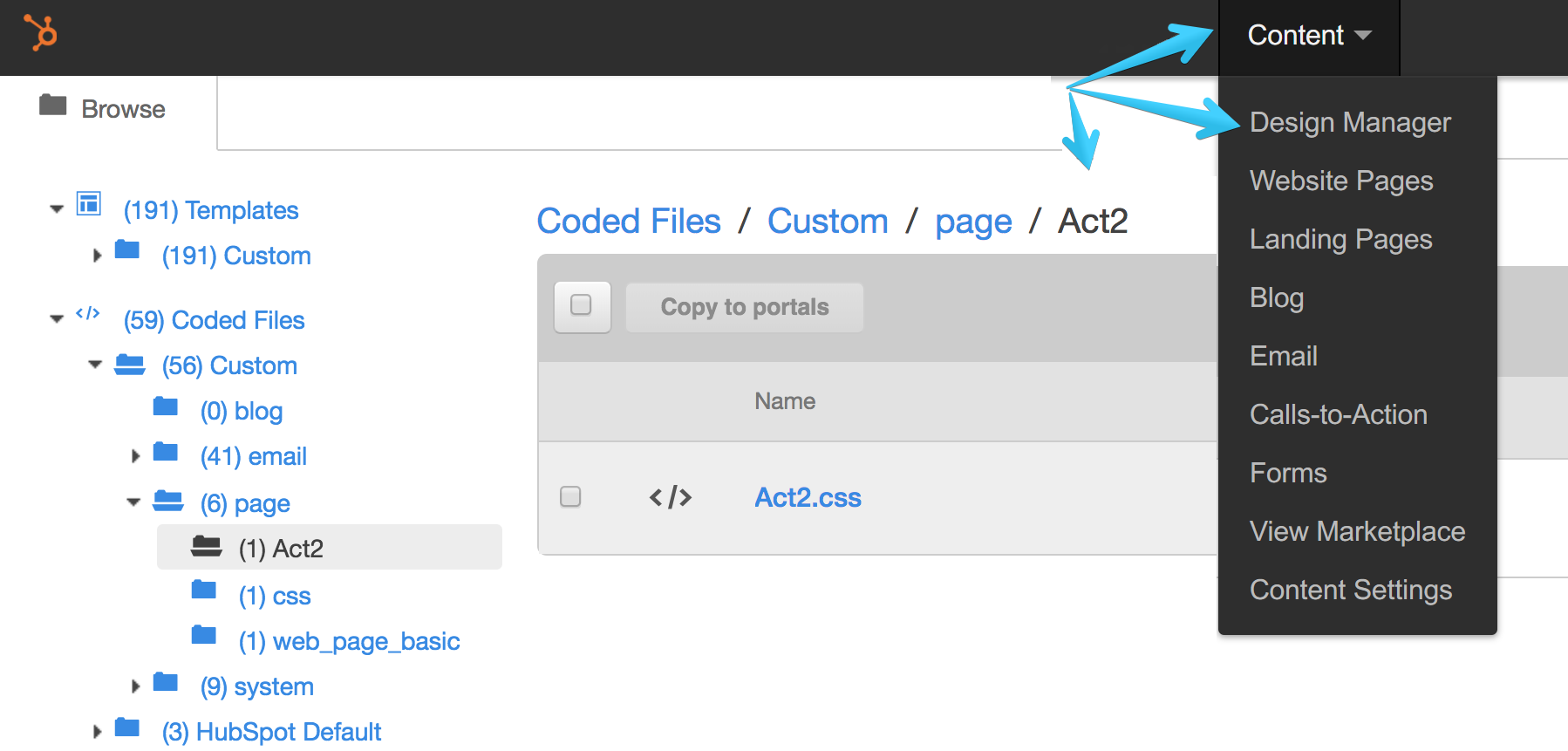This screenshot has height=751, width=1568.
Task: Click the Coded Files code icon
Action: tap(88, 313)
